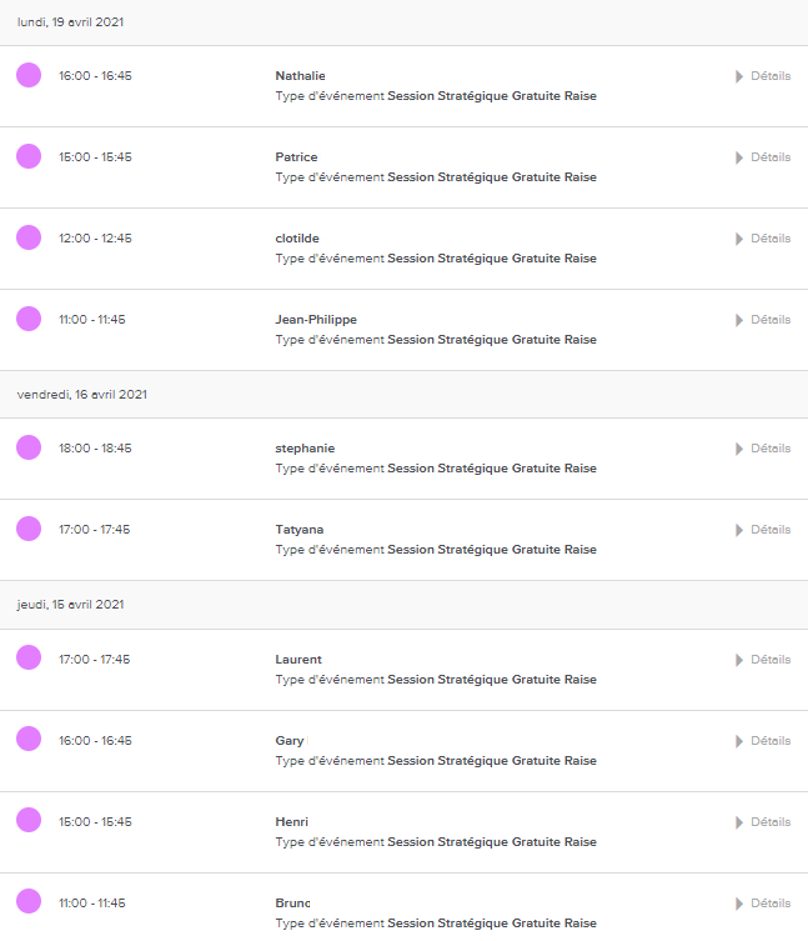Open Détails for Jean-Philippe's event
This screenshot has height=941, width=808.
pyautogui.click(x=763, y=319)
